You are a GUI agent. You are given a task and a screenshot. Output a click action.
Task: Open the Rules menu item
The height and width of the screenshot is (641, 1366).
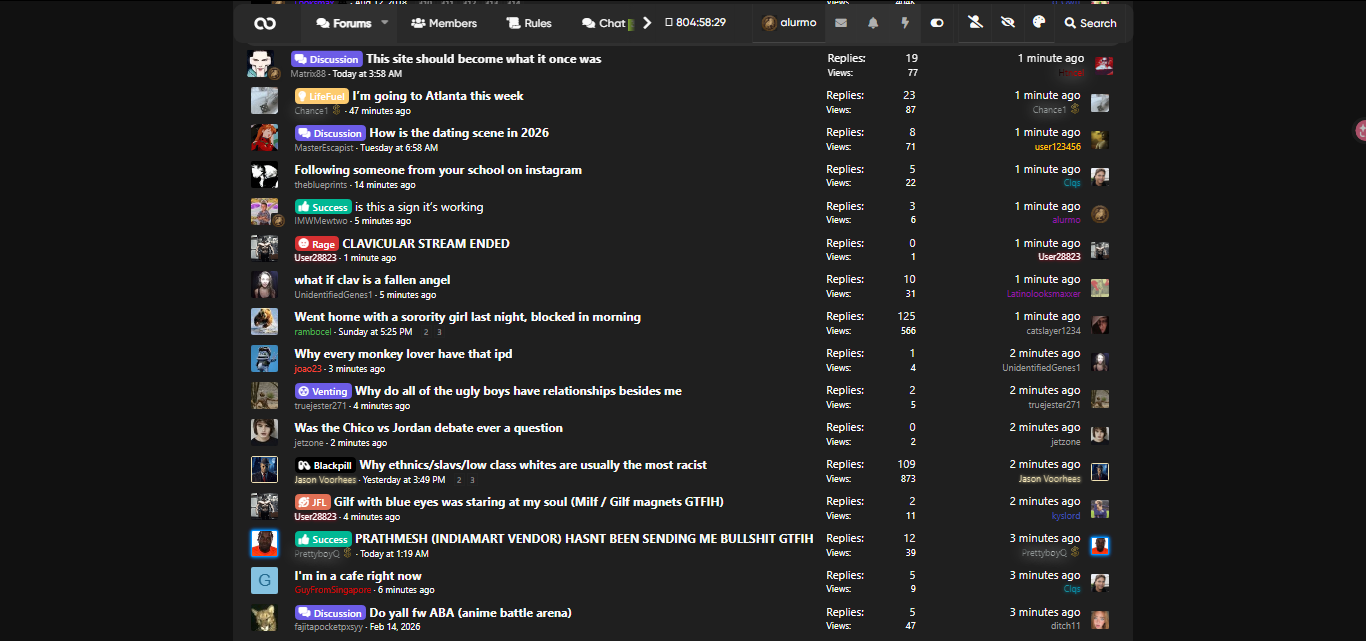(529, 23)
